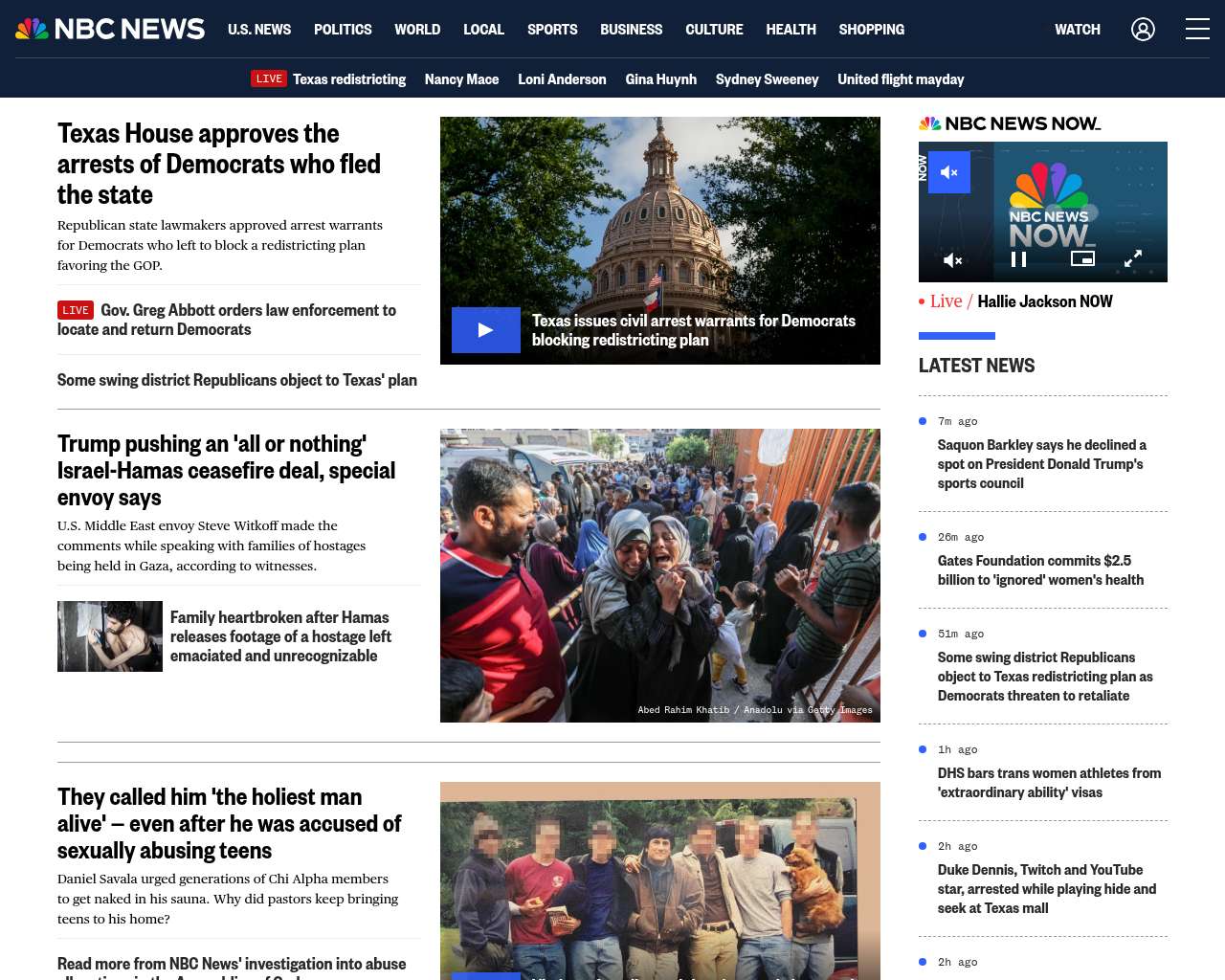Viewport: 1225px width, 980px height.
Task: Open the Loni Anderson trending topic
Action: click(562, 79)
